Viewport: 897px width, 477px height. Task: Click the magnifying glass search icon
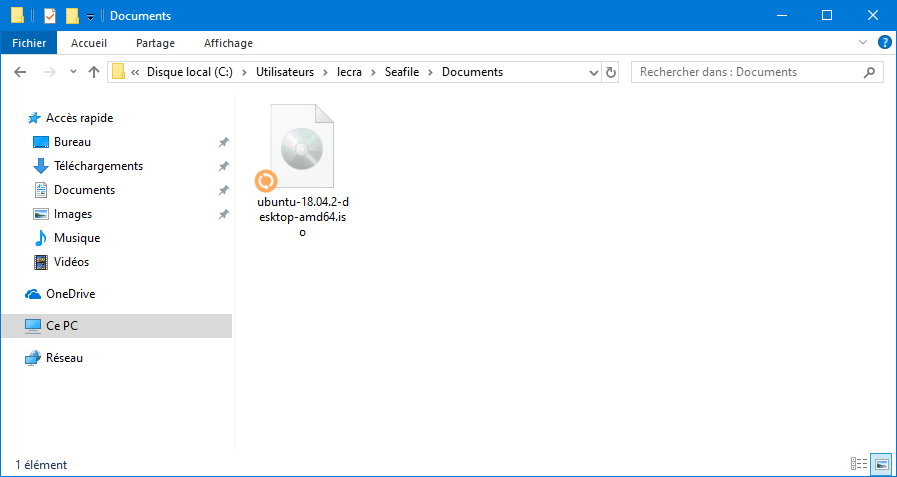click(869, 72)
